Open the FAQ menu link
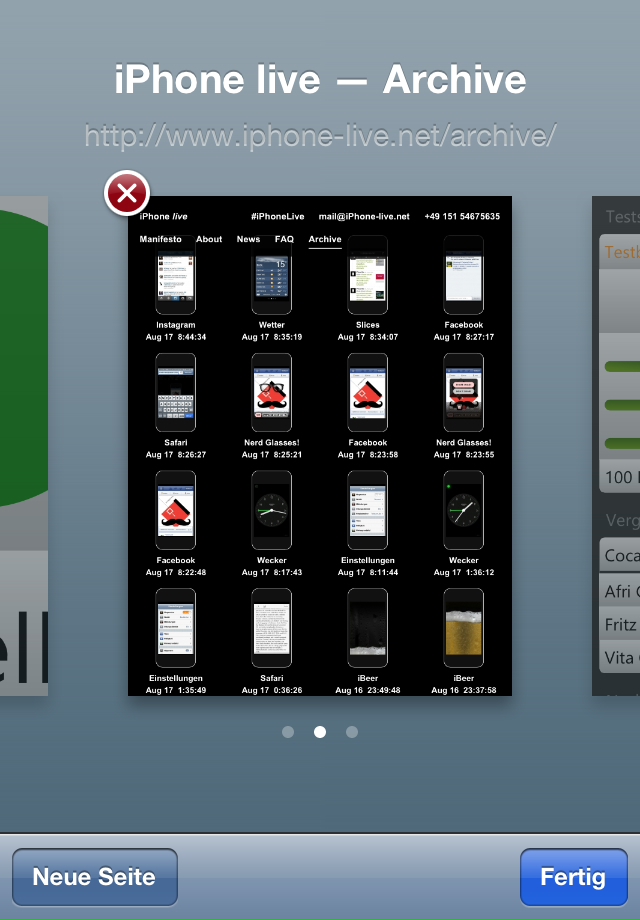Image resolution: width=640 pixels, height=920 pixels. tap(284, 240)
